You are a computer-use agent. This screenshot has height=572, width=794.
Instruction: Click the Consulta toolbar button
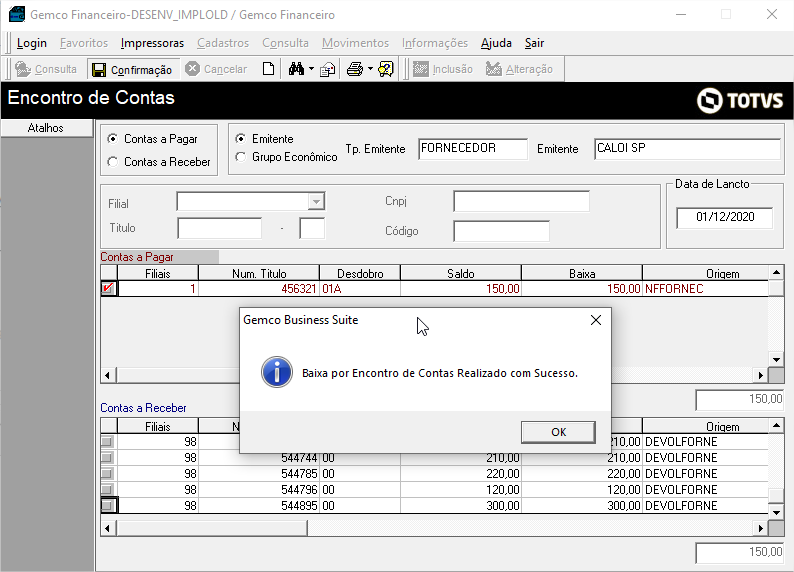[46, 69]
